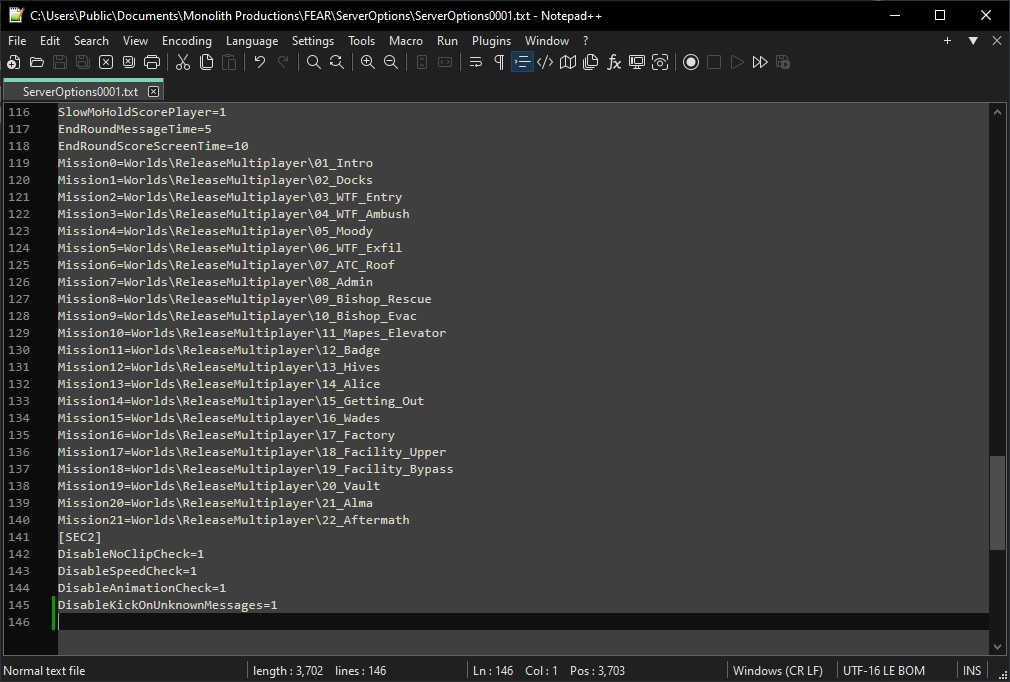This screenshot has width=1010, height=682.
Task: Click the Redo arrow icon
Action: pos(283,62)
